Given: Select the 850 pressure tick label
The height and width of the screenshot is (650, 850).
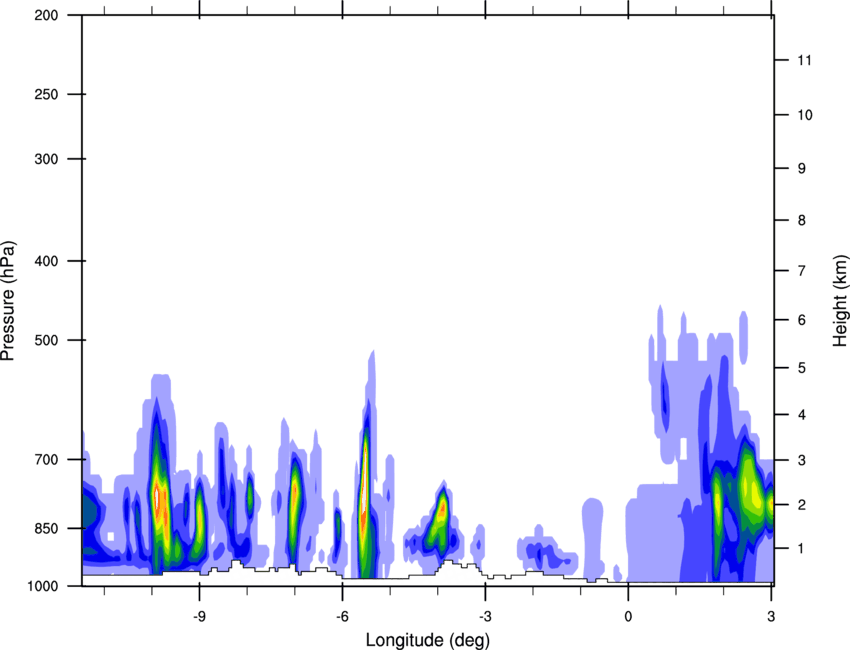Looking at the screenshot, I should 46,528.
